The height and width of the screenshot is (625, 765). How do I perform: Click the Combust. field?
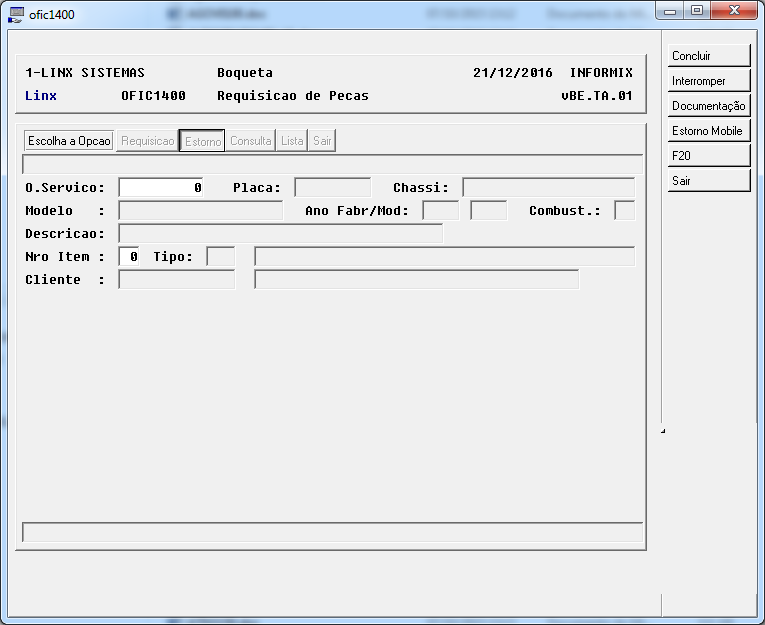[x=624, y=210]
